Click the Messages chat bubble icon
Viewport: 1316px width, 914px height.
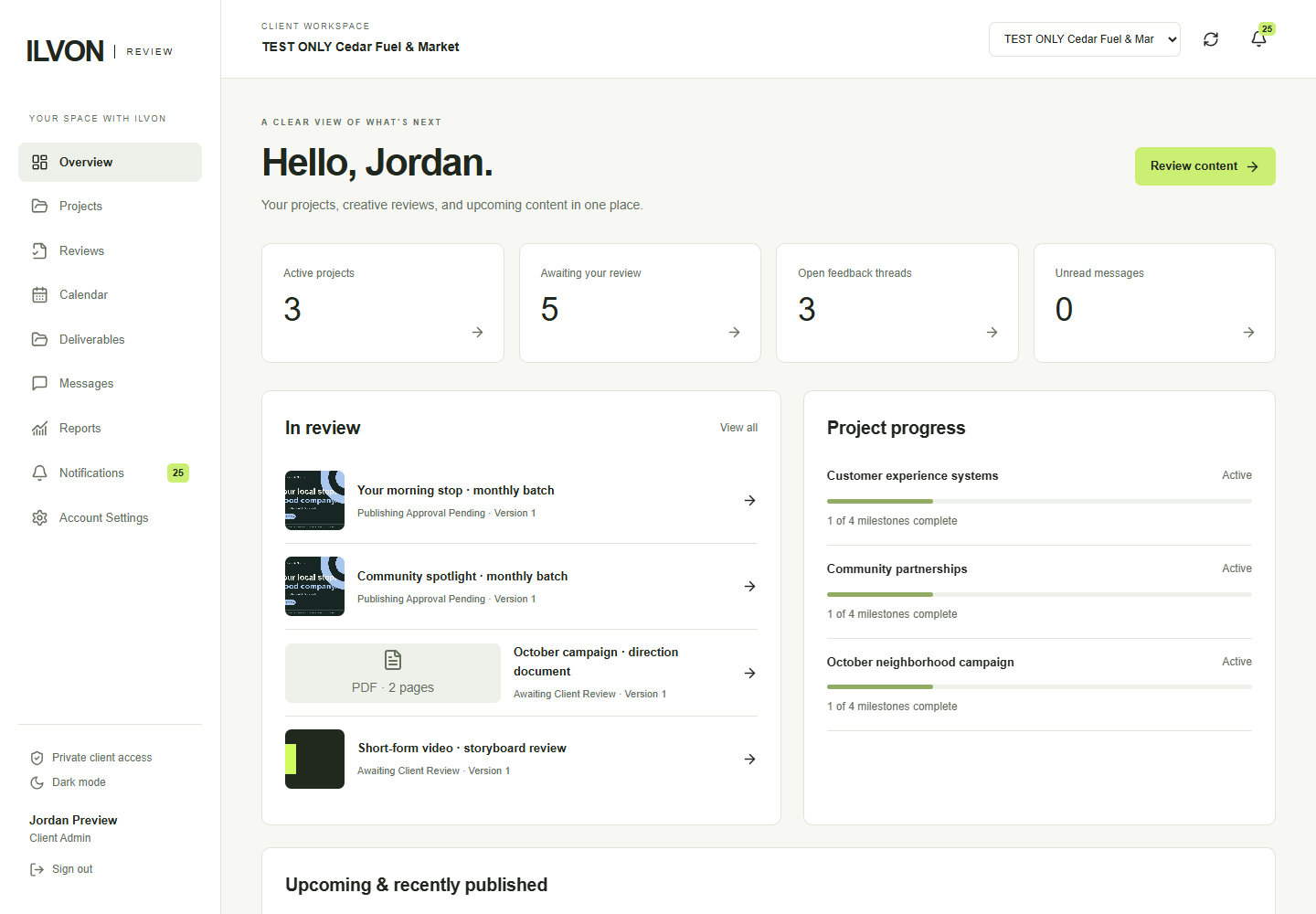pyautogui.click(x=39, y=383)
